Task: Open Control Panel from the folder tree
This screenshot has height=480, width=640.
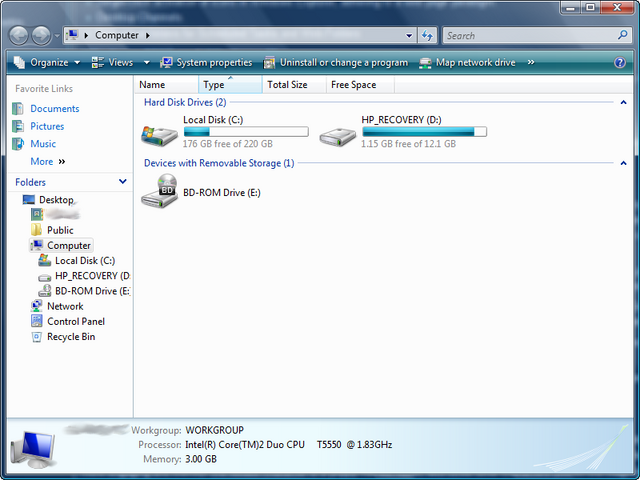Action: coord(76,322)
